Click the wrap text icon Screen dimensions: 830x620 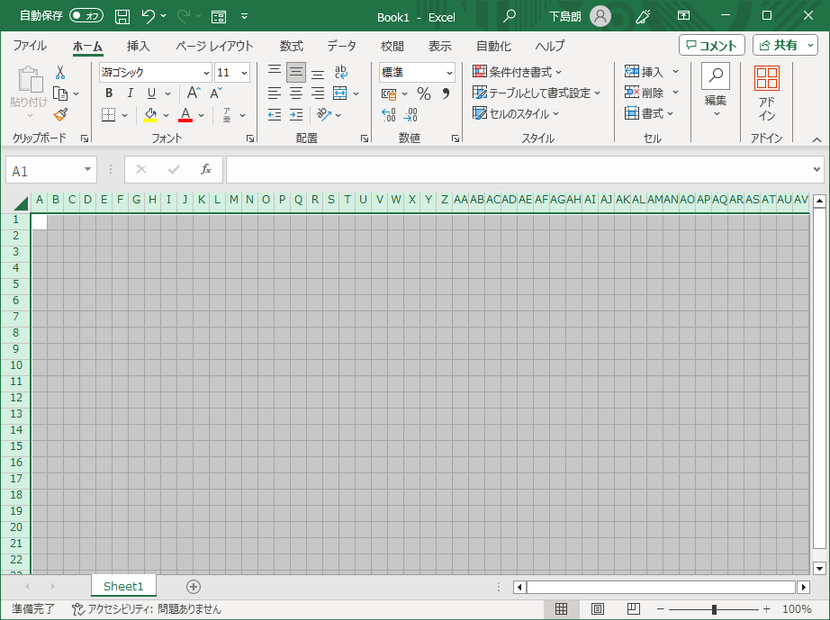[x=342, y=72]
